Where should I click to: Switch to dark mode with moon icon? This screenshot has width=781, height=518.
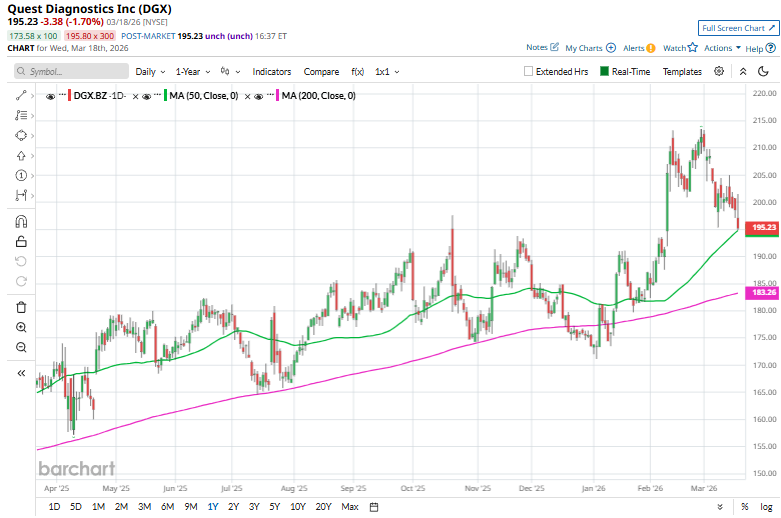(x=763, y=72)
